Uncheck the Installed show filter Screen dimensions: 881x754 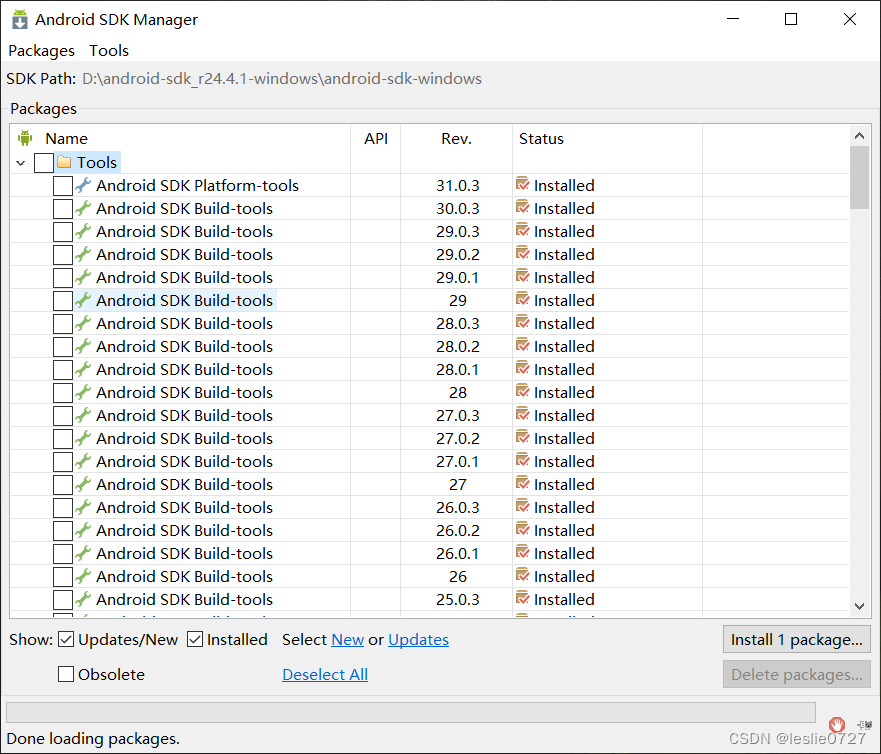[195, 639]
